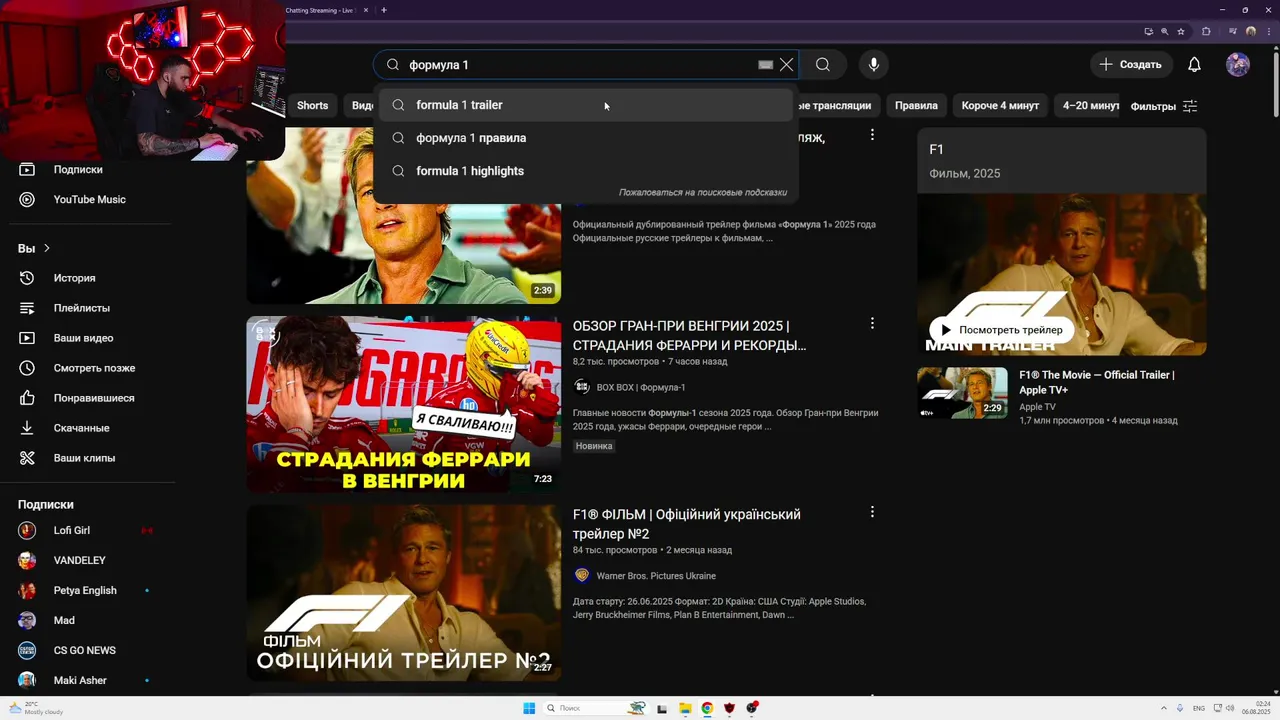Image resolution: width=1280 pixels, height=720 pixels.
Task: Select the Shorts filter chip
Action: point(312,106)
